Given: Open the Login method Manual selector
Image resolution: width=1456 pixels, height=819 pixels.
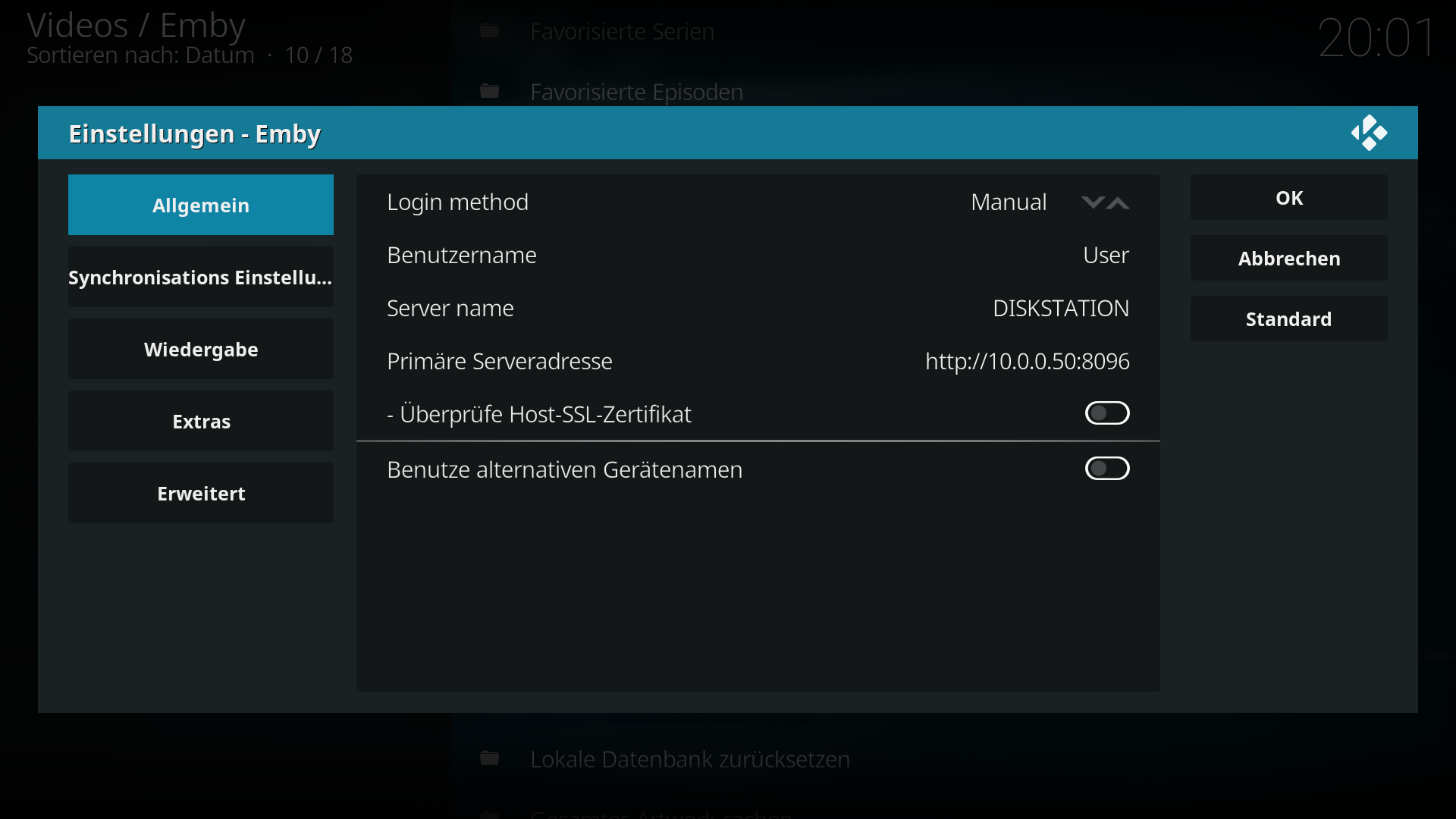Looking at the screenshot, I should pos(758,202).
